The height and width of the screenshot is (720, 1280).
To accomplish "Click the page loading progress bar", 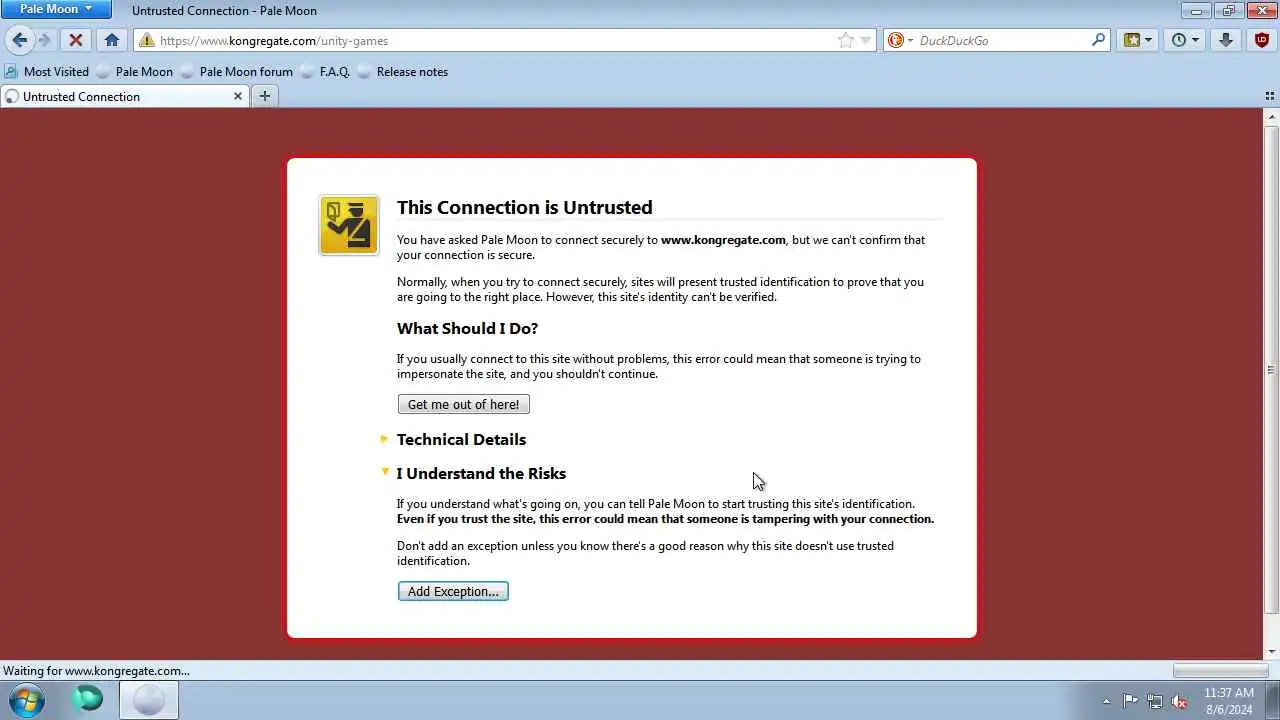I will (1220, 671).
